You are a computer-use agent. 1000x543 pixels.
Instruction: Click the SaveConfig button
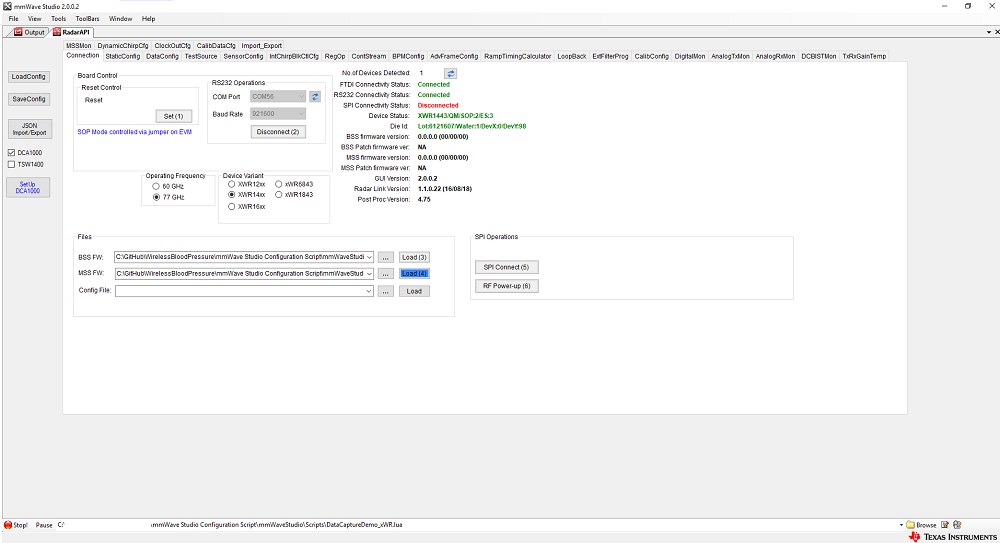tap(29, 100)
